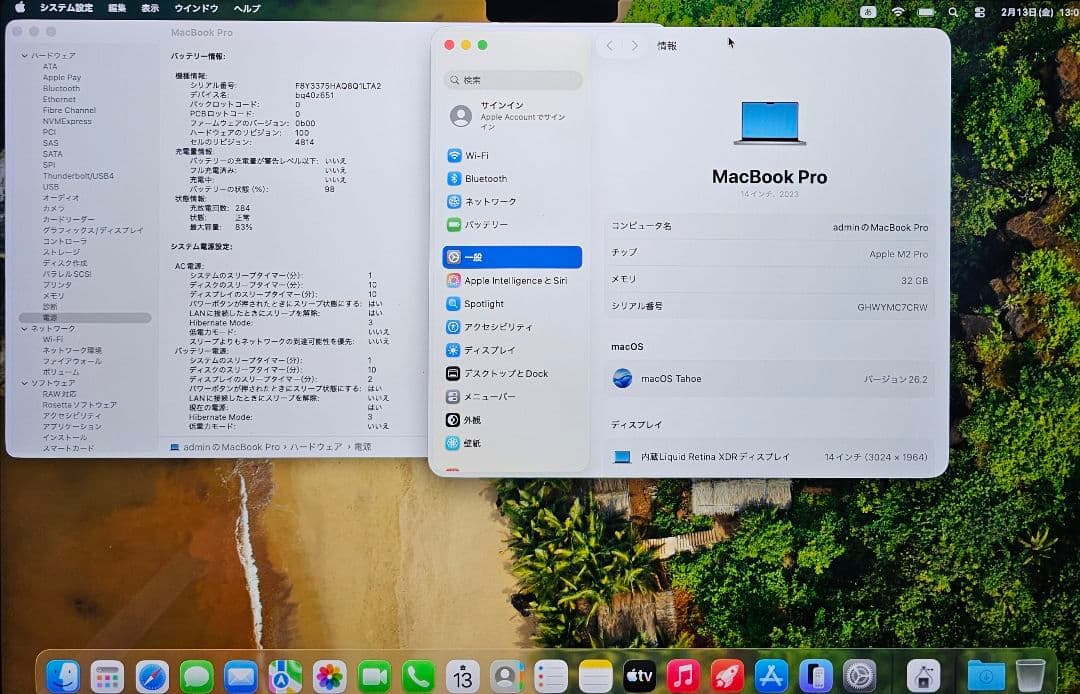1080x694 pixels.
Task: Go back using the info window arrow
Action: [611, 45]
